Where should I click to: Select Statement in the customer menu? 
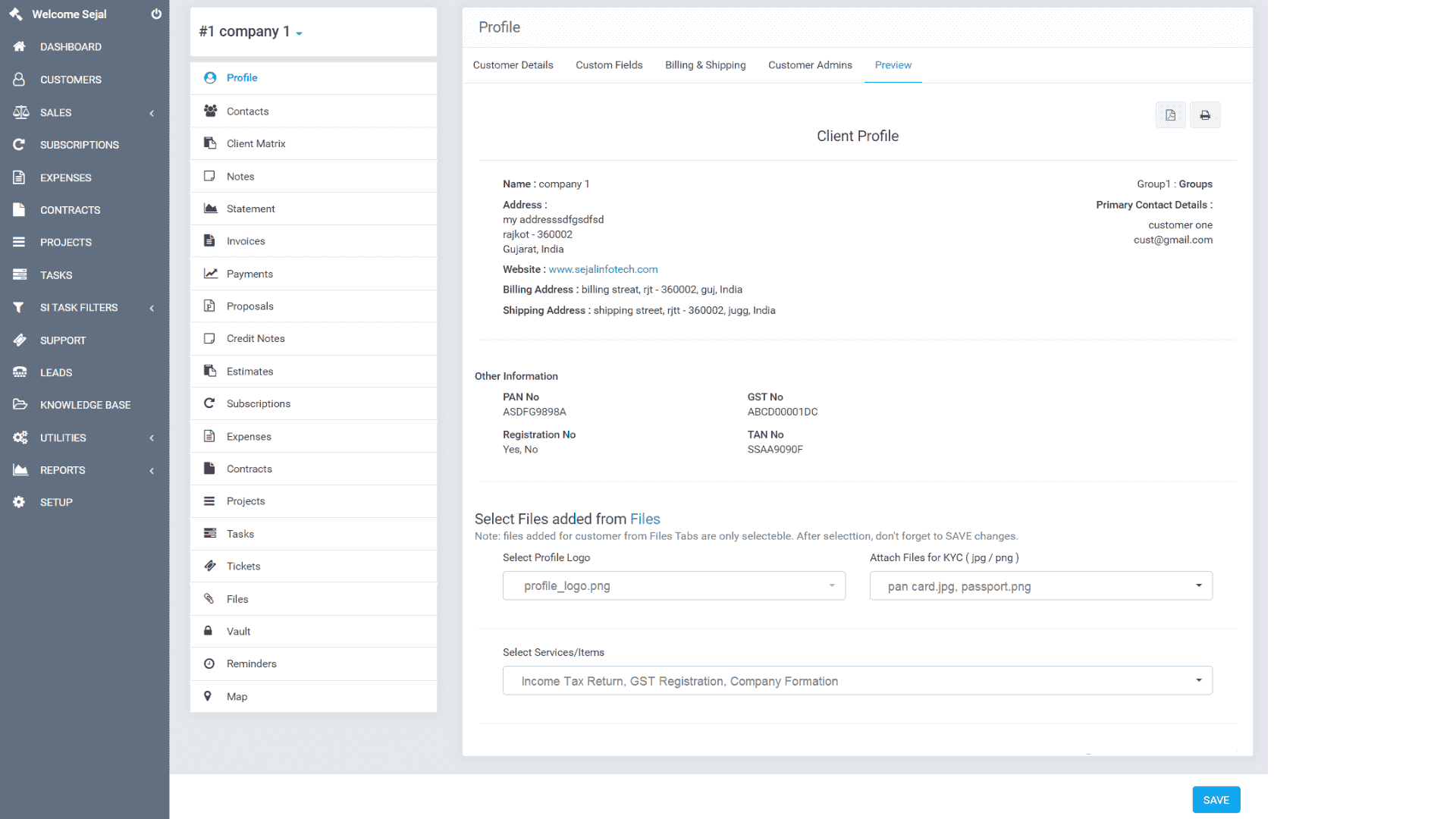250,209
